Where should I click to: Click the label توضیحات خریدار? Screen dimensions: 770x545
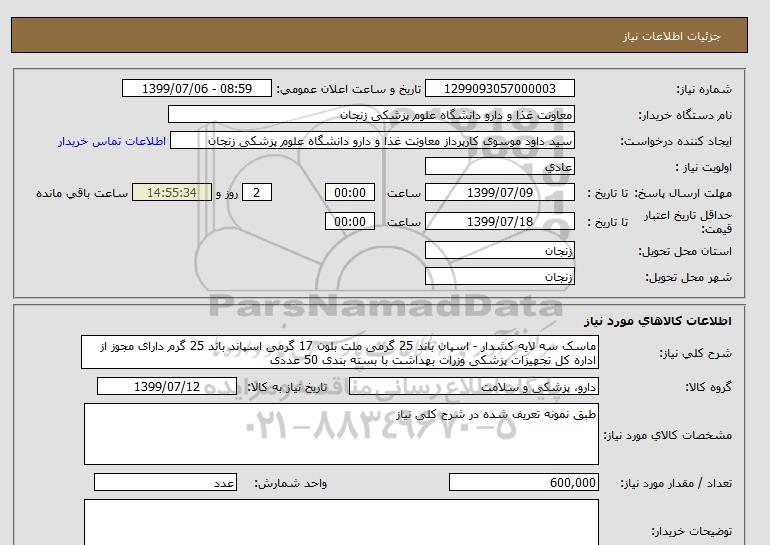point(692,531)
